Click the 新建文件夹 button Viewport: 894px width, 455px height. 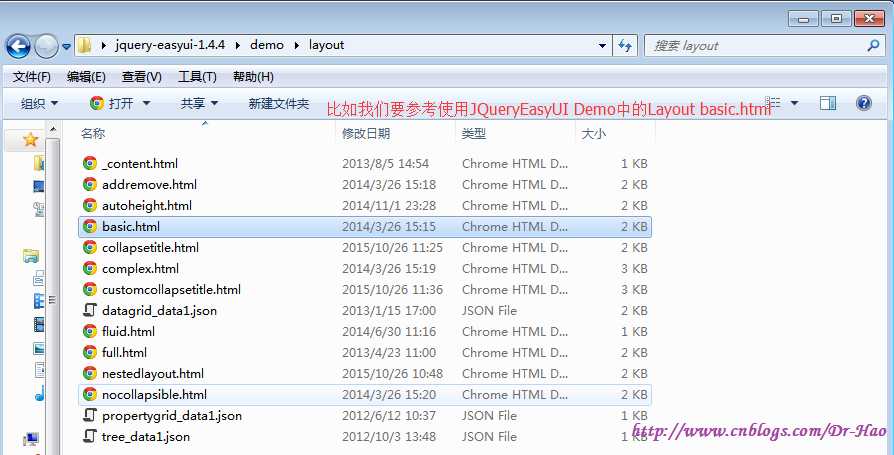(279, 104)
